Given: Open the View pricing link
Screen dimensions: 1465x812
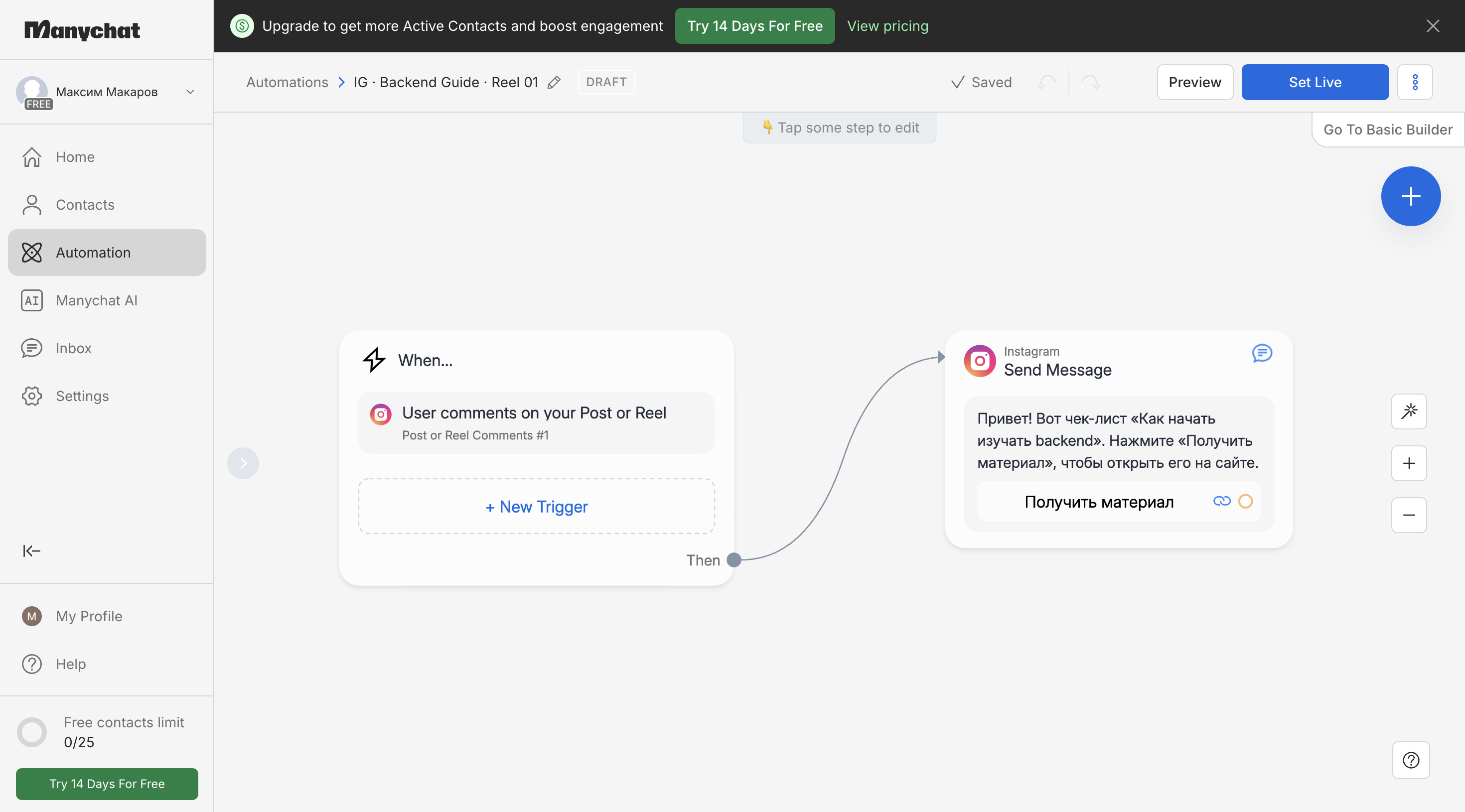Looking at the screenshot, I should click(887, 25).
